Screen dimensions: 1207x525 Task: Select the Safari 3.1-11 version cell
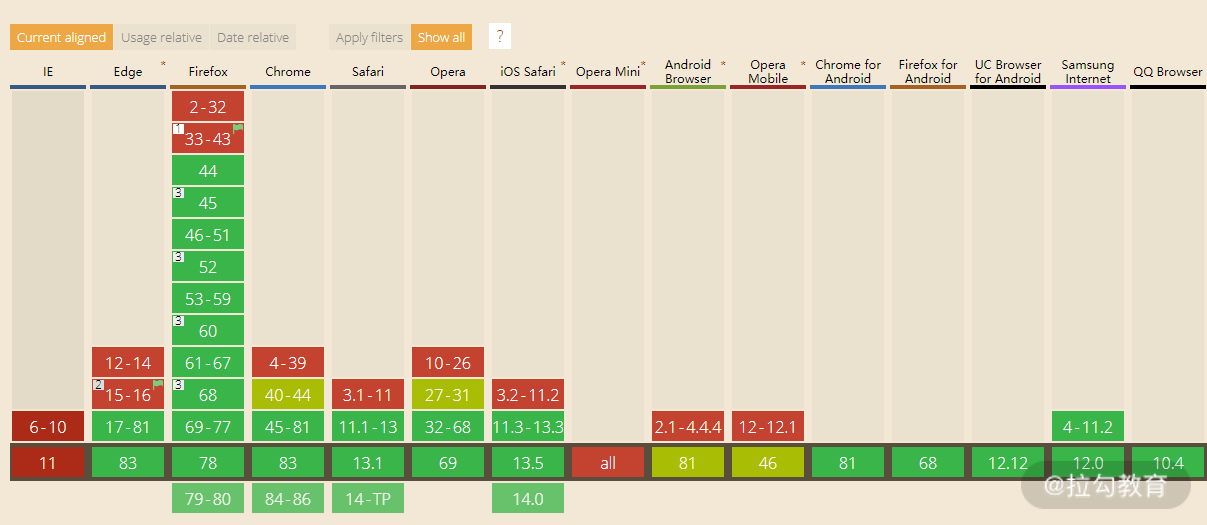pyautogui.click(x=368, y=395)
